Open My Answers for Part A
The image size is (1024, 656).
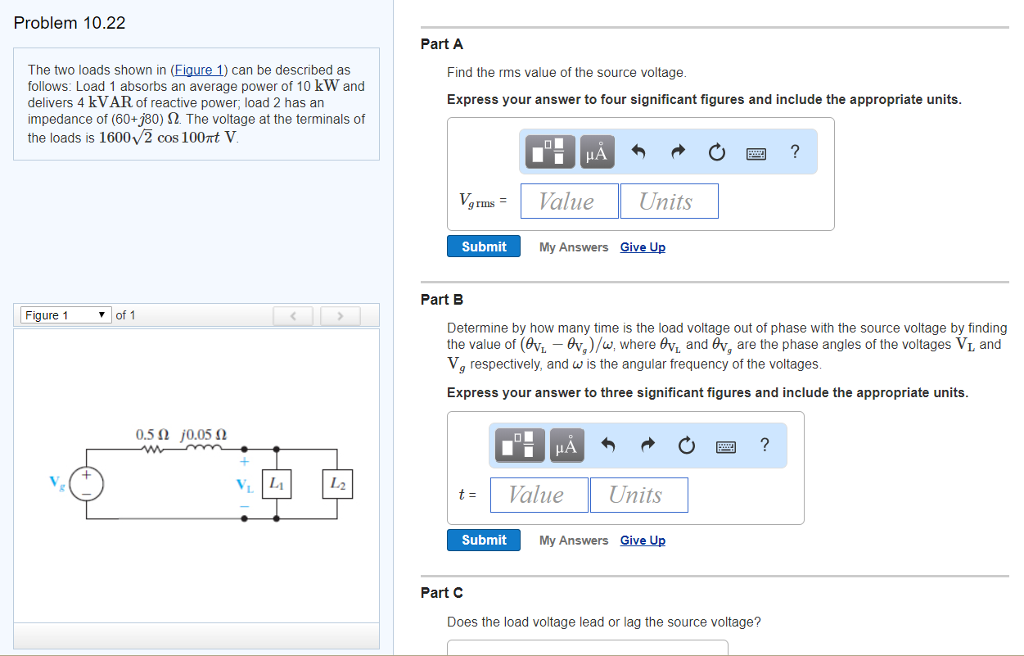[573, 246]
